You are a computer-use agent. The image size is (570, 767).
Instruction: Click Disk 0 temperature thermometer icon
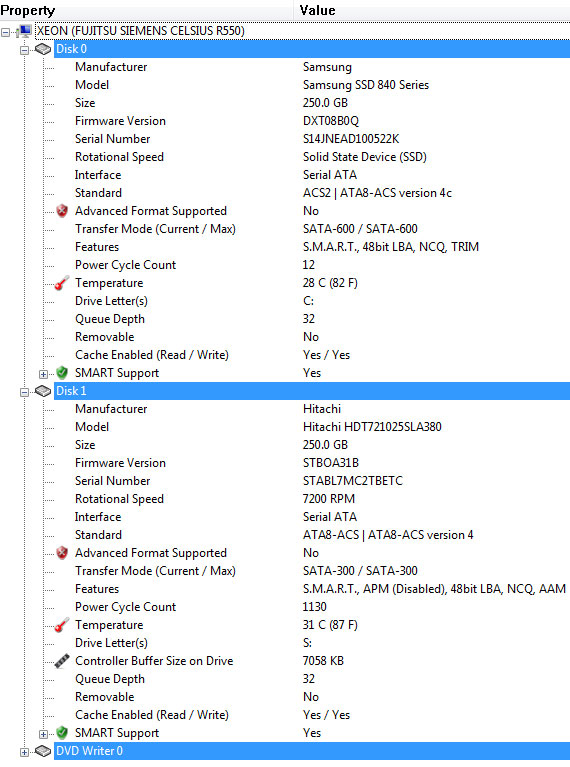[62, 283]
